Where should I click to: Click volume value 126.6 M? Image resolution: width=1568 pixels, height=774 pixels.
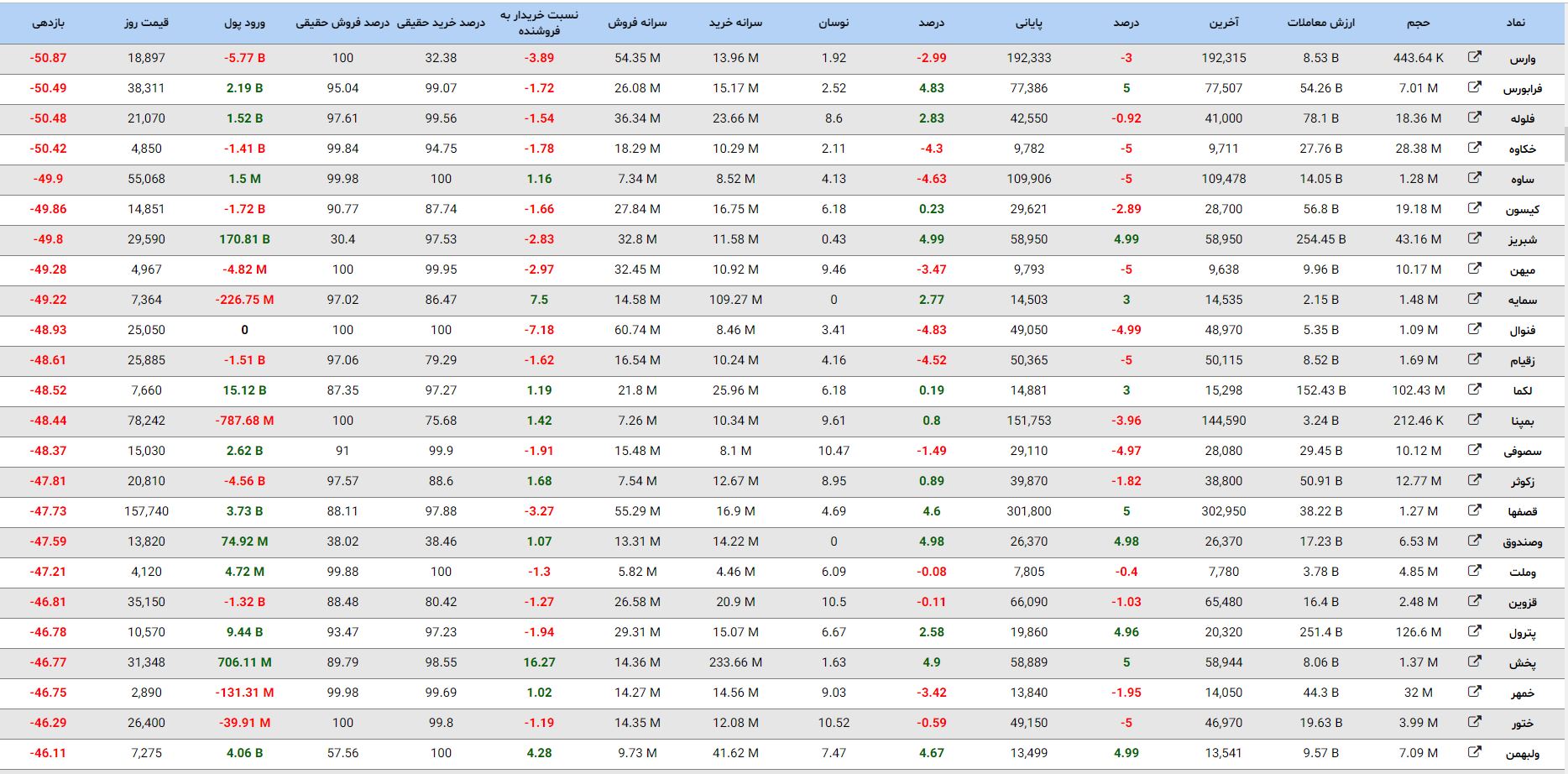click(x=1419, y=632)
